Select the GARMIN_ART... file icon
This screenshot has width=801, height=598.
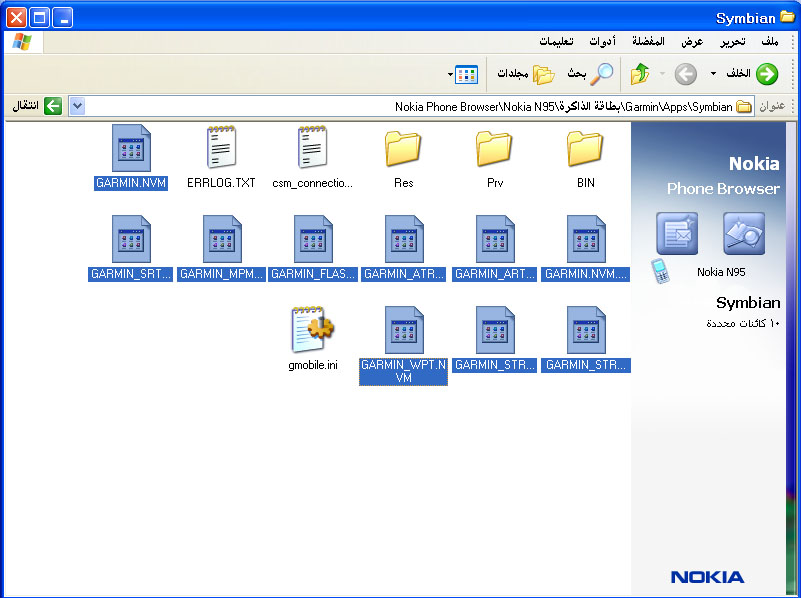point(495,239)
